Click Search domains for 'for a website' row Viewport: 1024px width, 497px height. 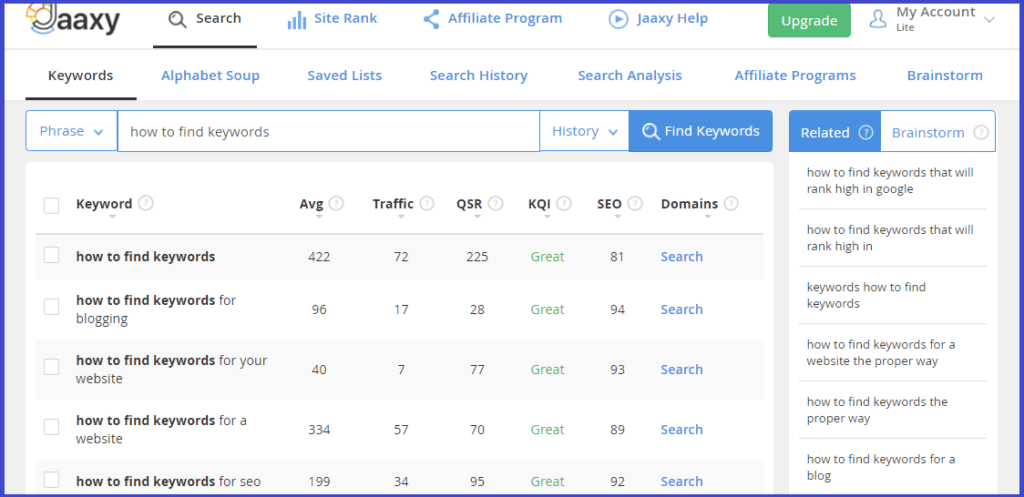click(x=681, y=430)
